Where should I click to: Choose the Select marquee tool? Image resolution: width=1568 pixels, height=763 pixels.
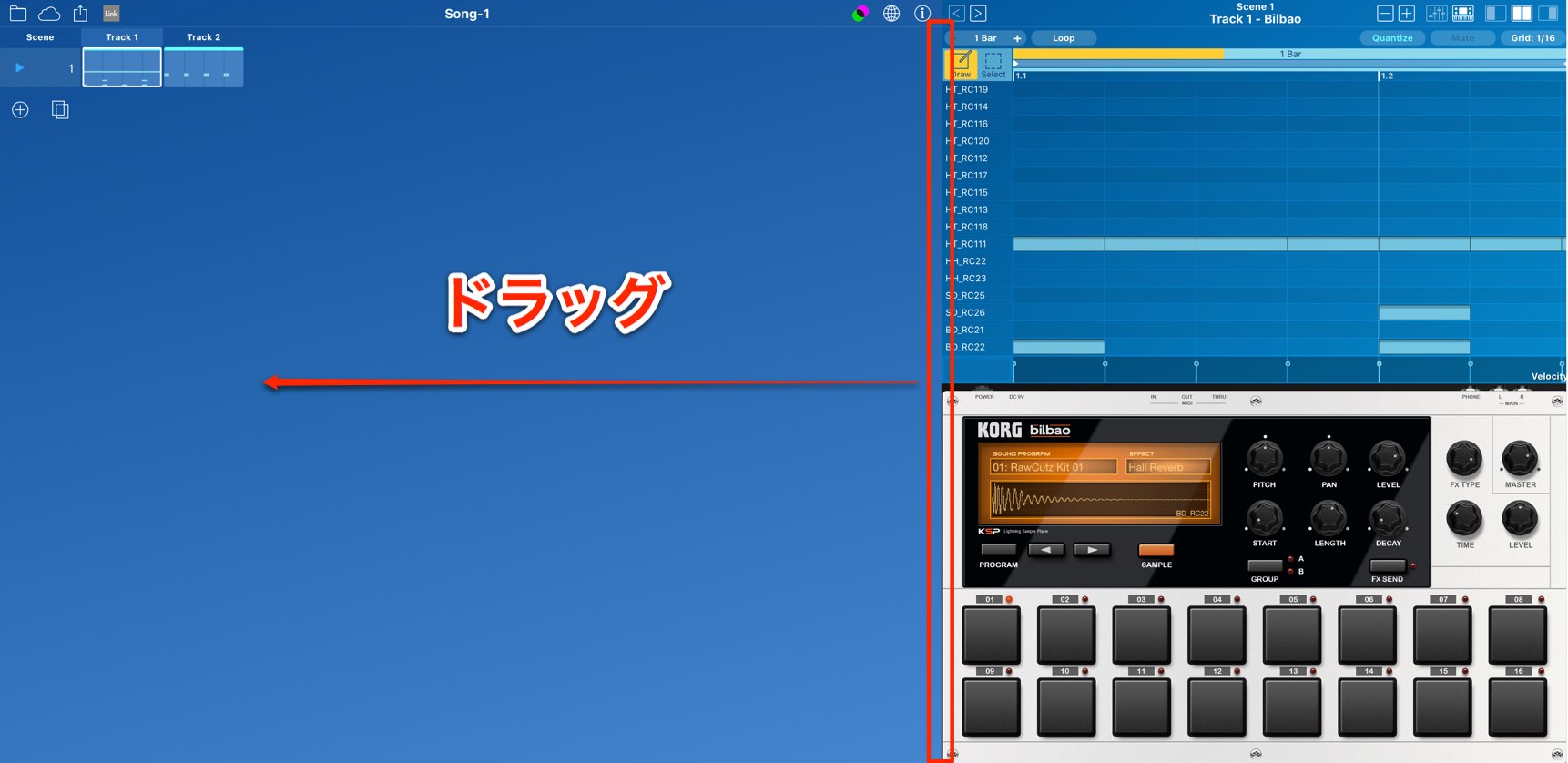(x=993, y=65)
